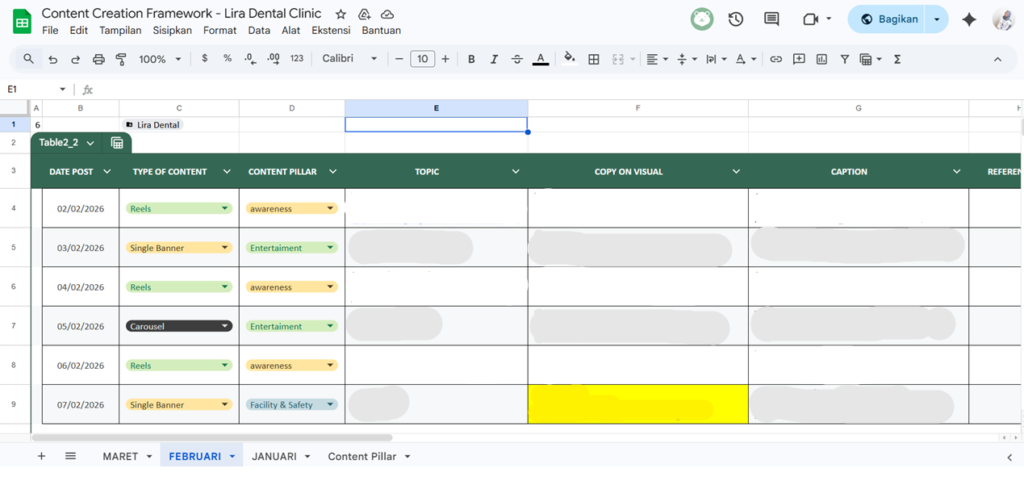This screenshot has height=481, width=1024.
Task: Undo the last action
Action: coord(53,59)
